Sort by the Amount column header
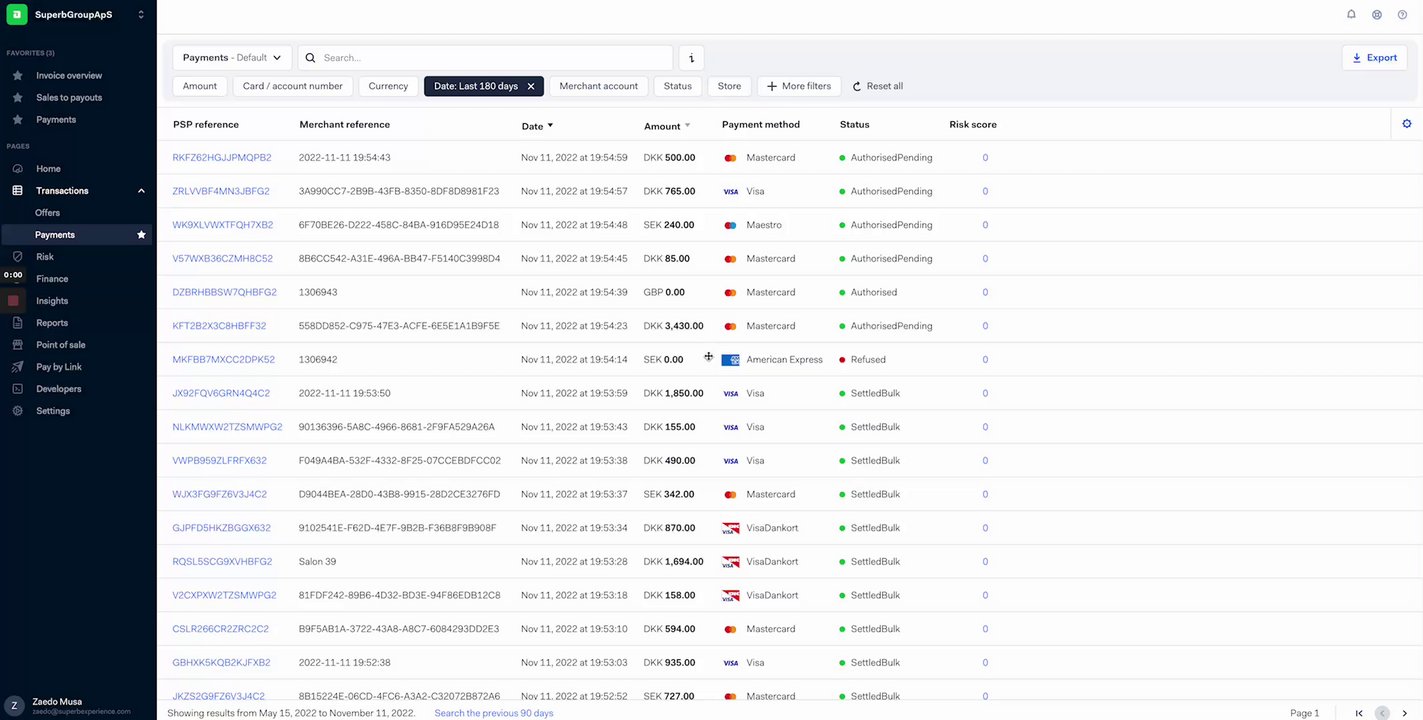 667,126
